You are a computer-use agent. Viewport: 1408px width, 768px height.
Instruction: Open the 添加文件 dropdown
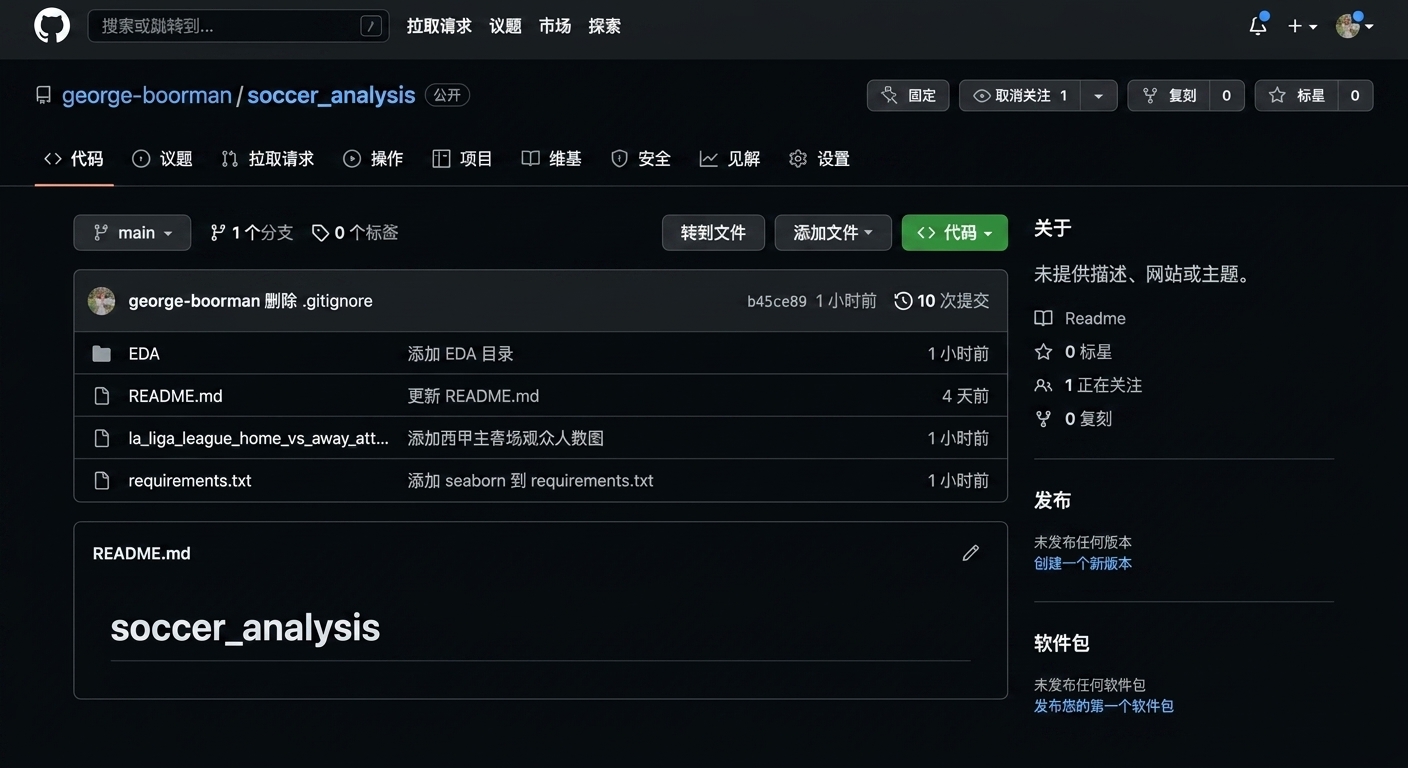click(833, 232)
